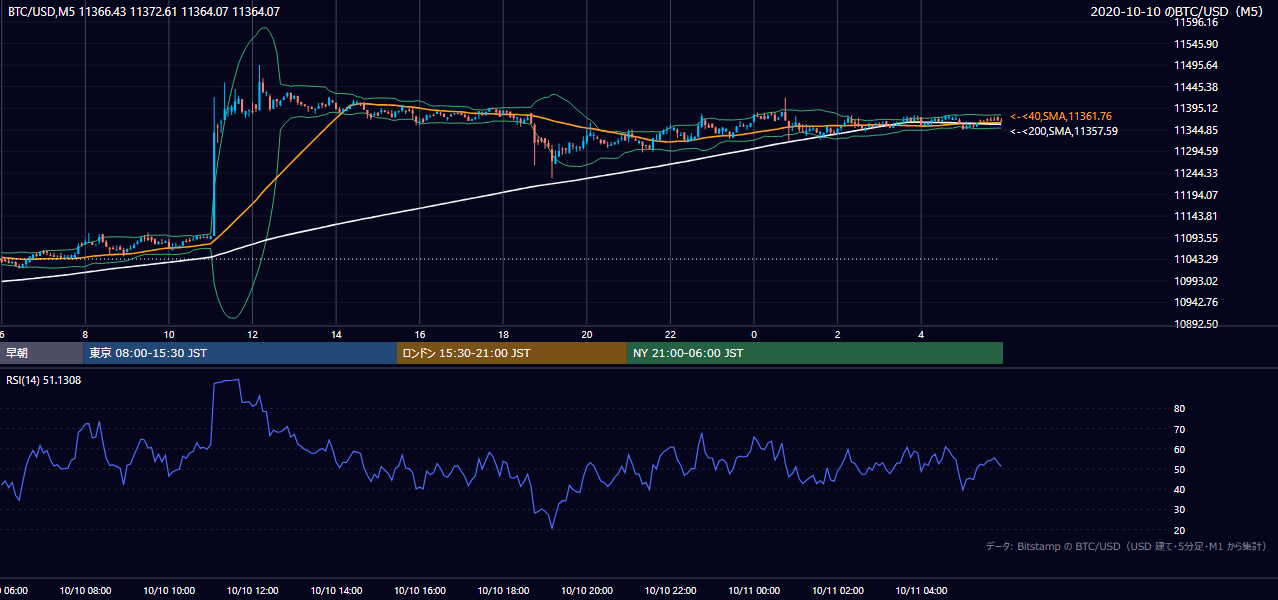Click price axis label 10942.76
The image size is (1278, 600).
click(1195, 302)
